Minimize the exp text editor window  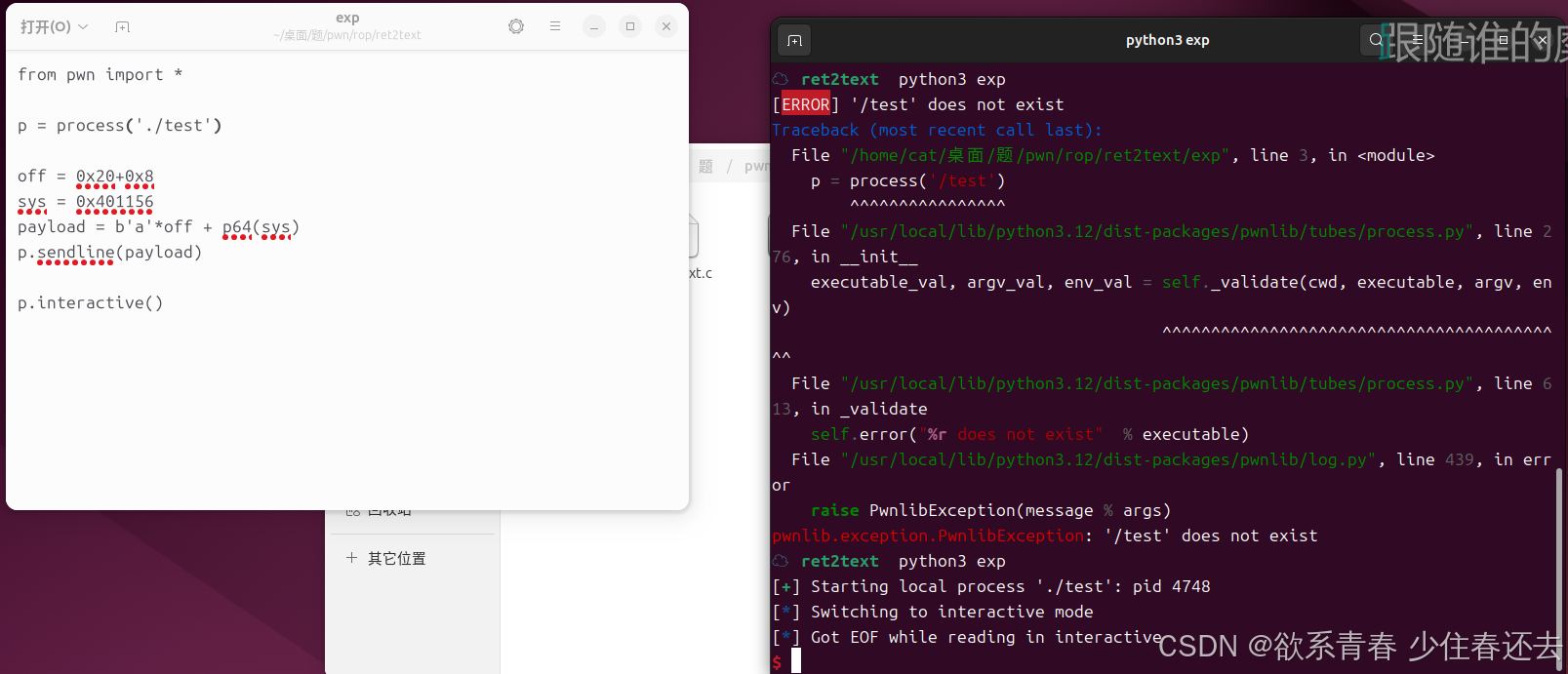pyautogui.click(x=594, y=26)
